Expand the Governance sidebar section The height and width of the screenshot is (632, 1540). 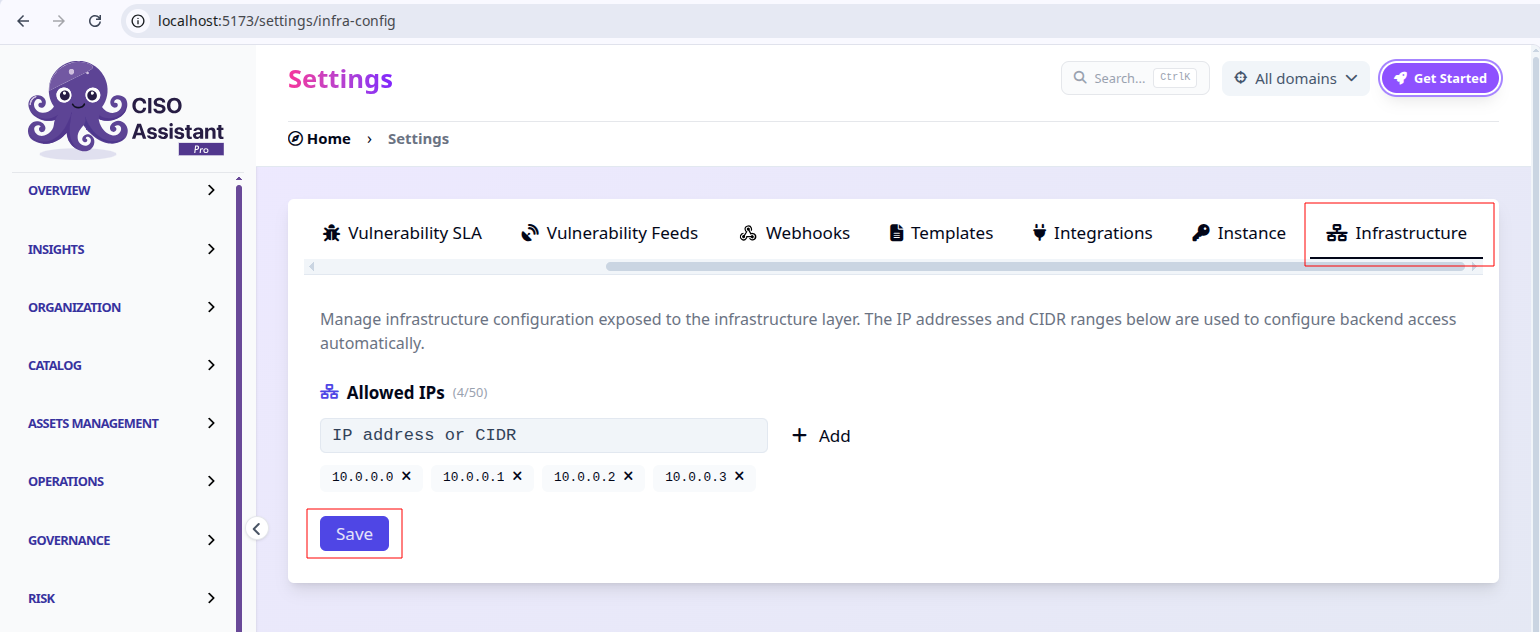coord(122,540)
